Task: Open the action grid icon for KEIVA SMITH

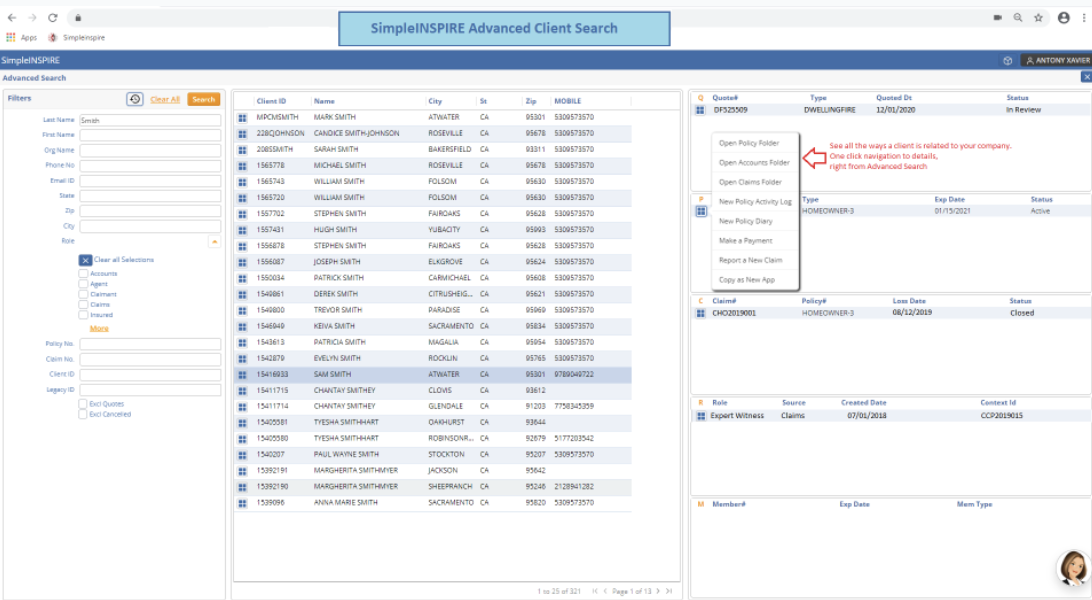Action: [242, 326]
